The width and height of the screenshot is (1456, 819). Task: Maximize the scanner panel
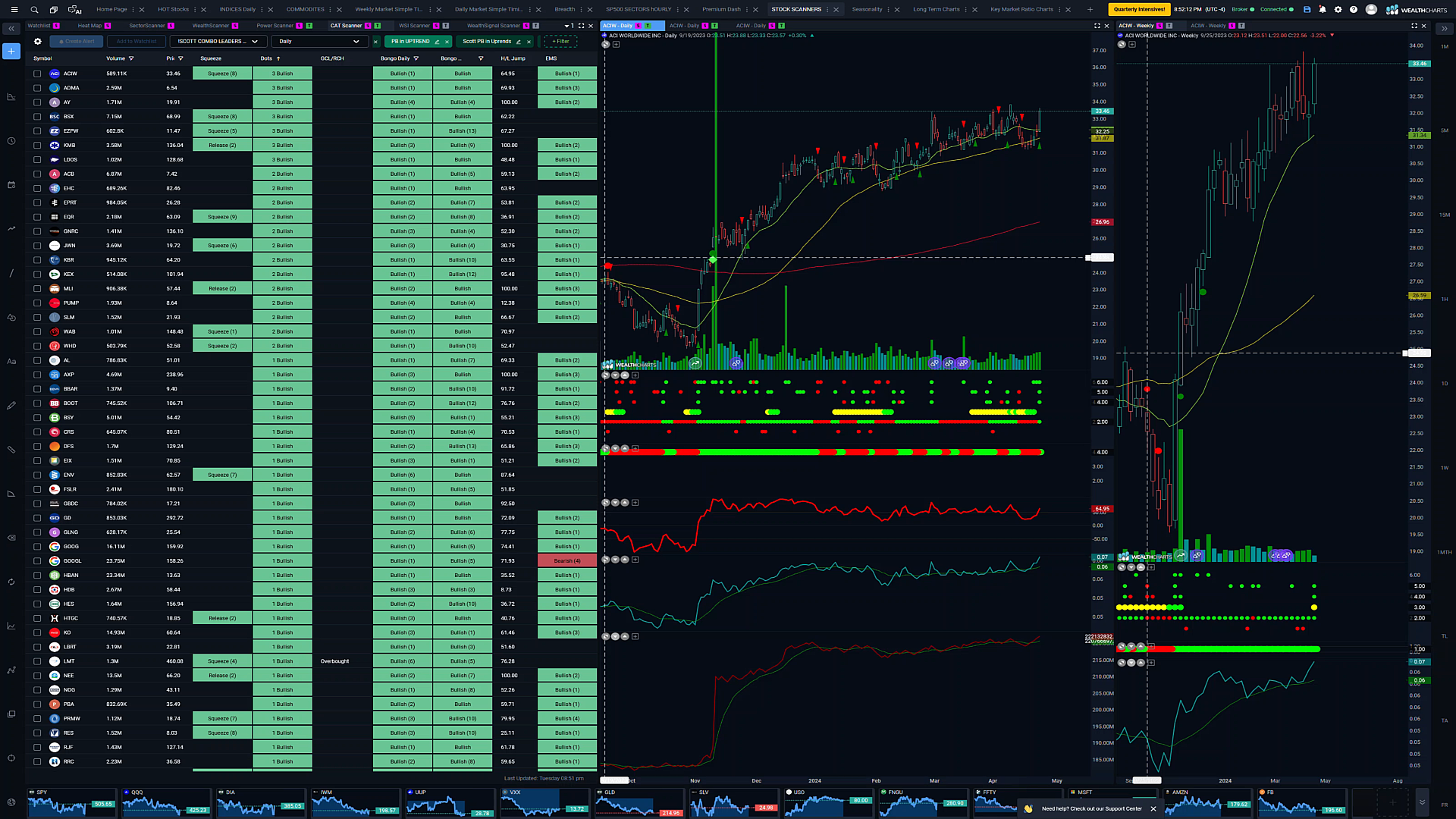582,26
